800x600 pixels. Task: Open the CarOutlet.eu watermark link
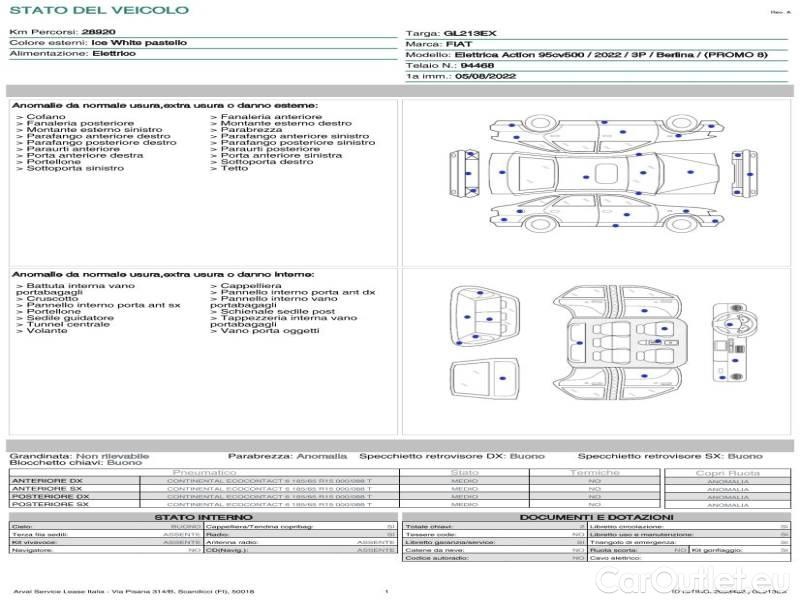point(731,577)
